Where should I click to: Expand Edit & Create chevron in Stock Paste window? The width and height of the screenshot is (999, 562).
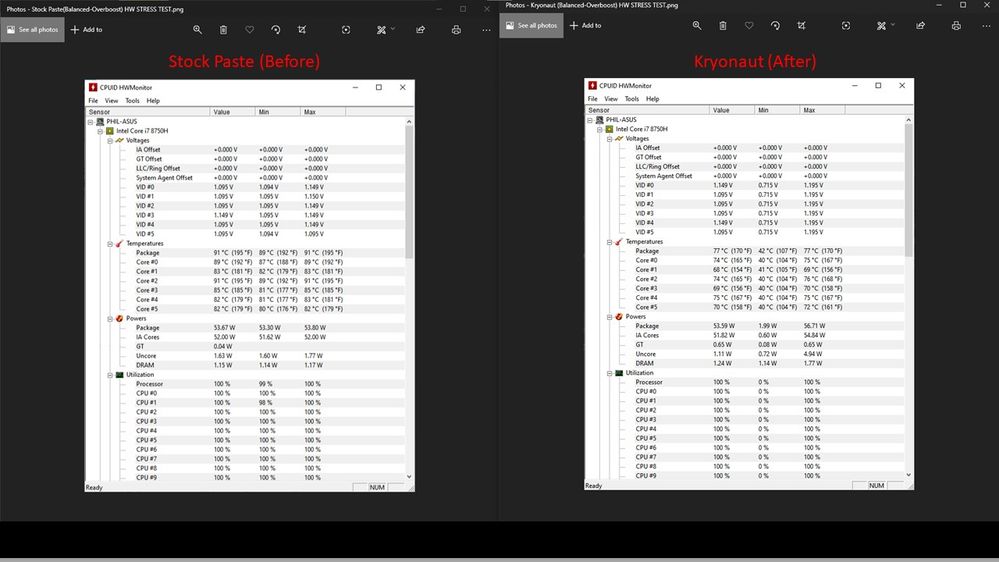pos(393,29)
